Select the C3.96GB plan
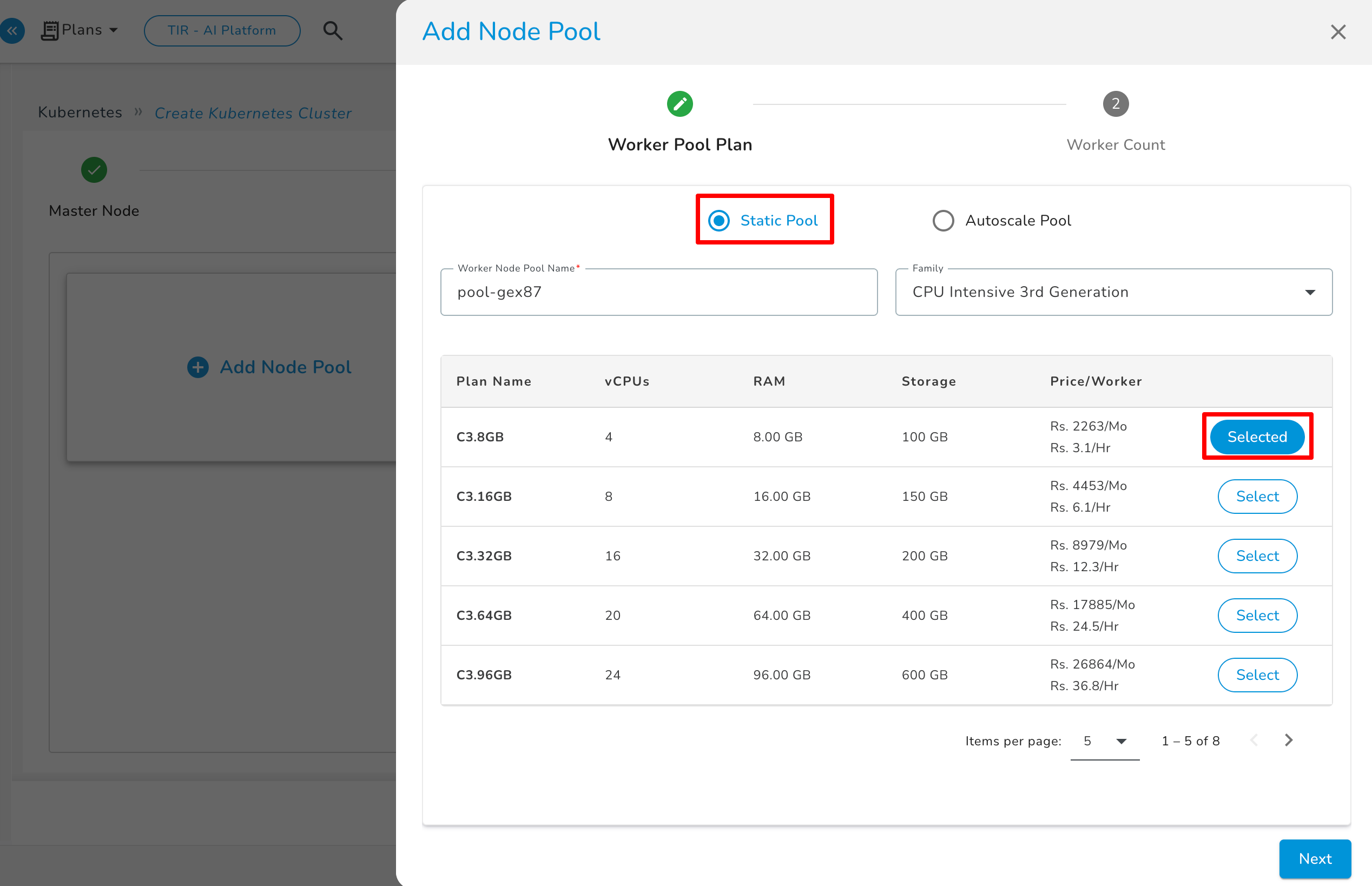The height and width of the screenshot is (886, 1372). pyautogui.click(x=1257, y=675)
